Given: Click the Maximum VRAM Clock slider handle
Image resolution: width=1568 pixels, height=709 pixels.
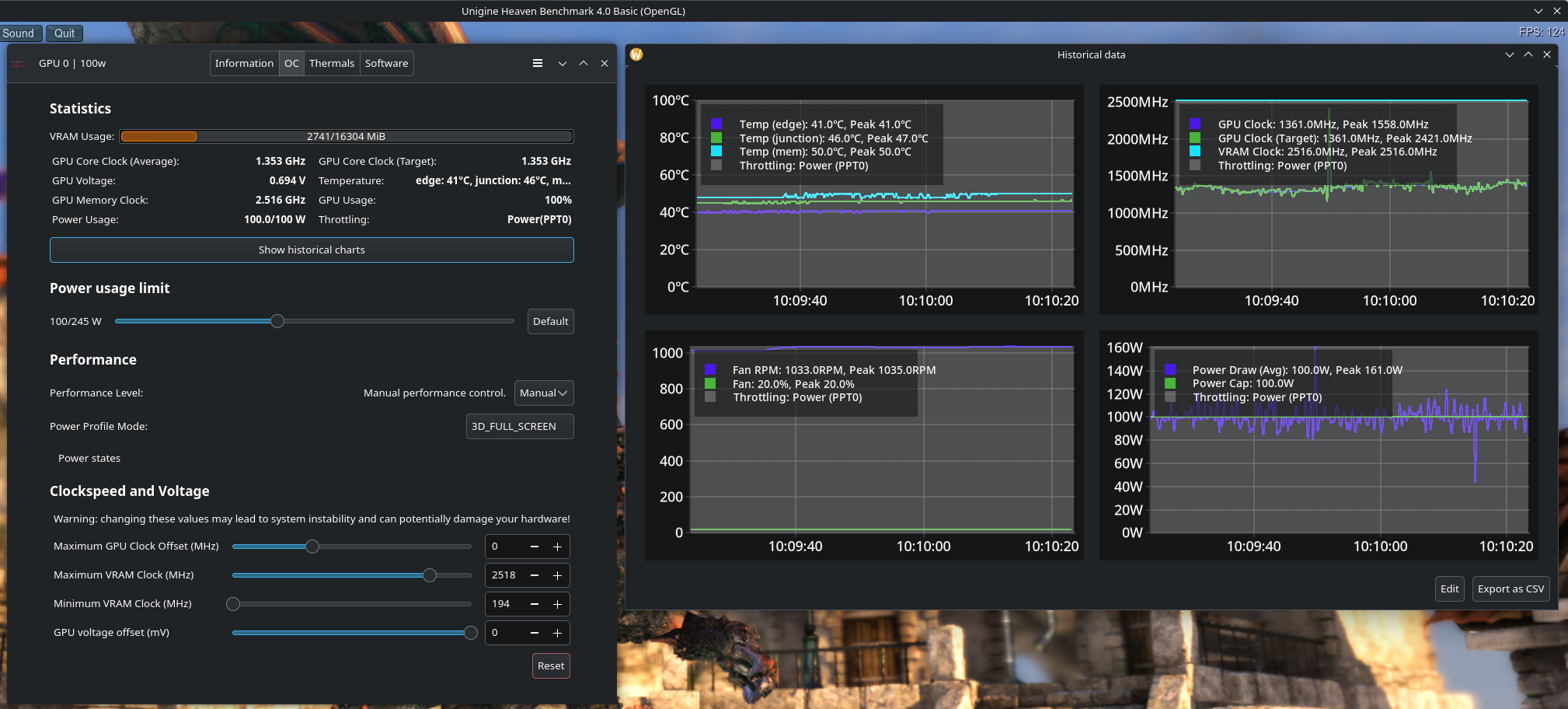Looking at the screenshot, I should tap(430, 575).
